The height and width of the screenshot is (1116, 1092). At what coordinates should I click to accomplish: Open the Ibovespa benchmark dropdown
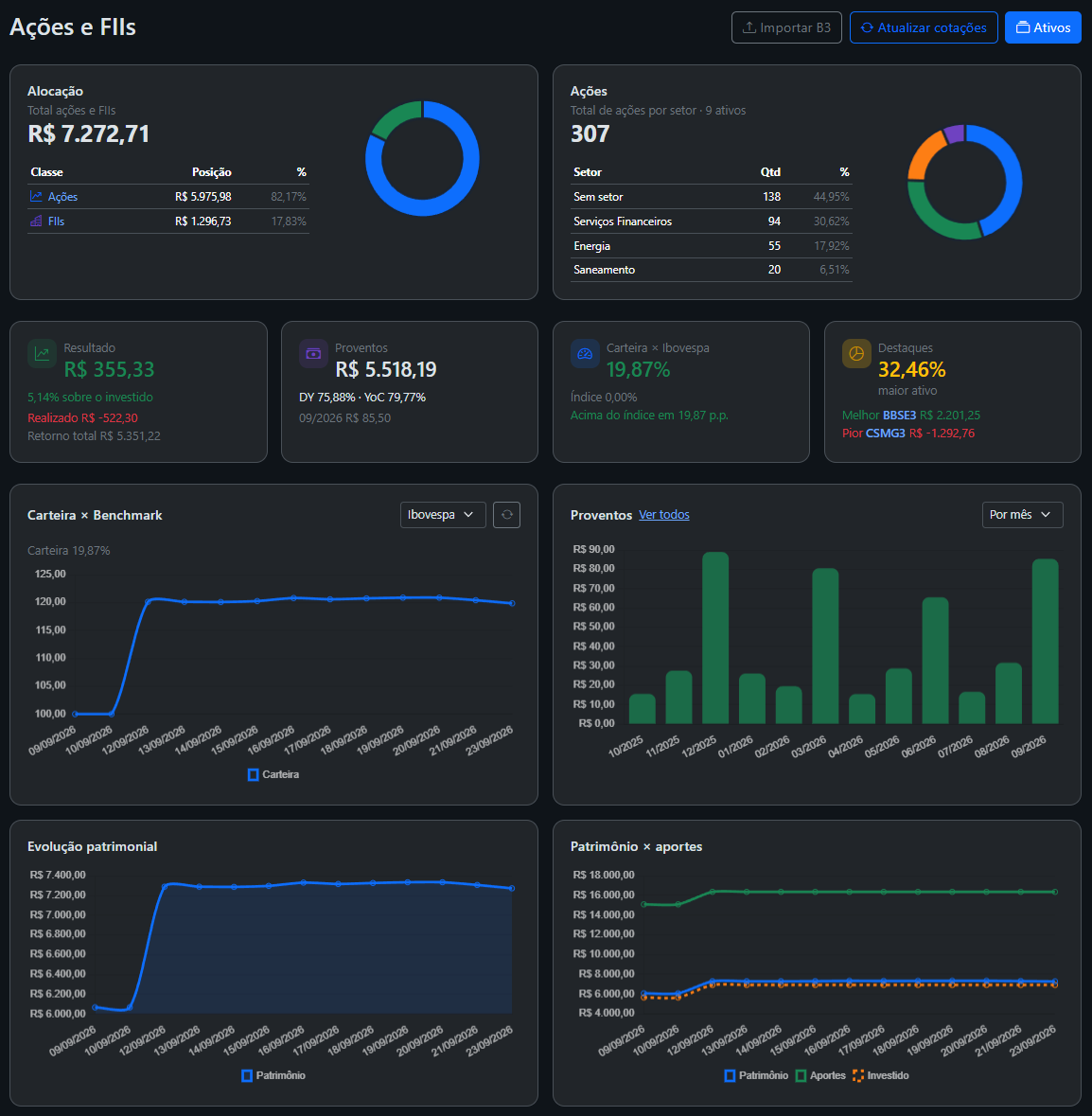(443, 515)
